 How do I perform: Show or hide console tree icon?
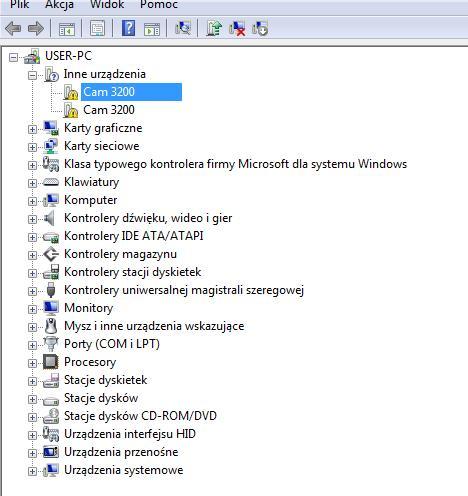pos(67,29)
